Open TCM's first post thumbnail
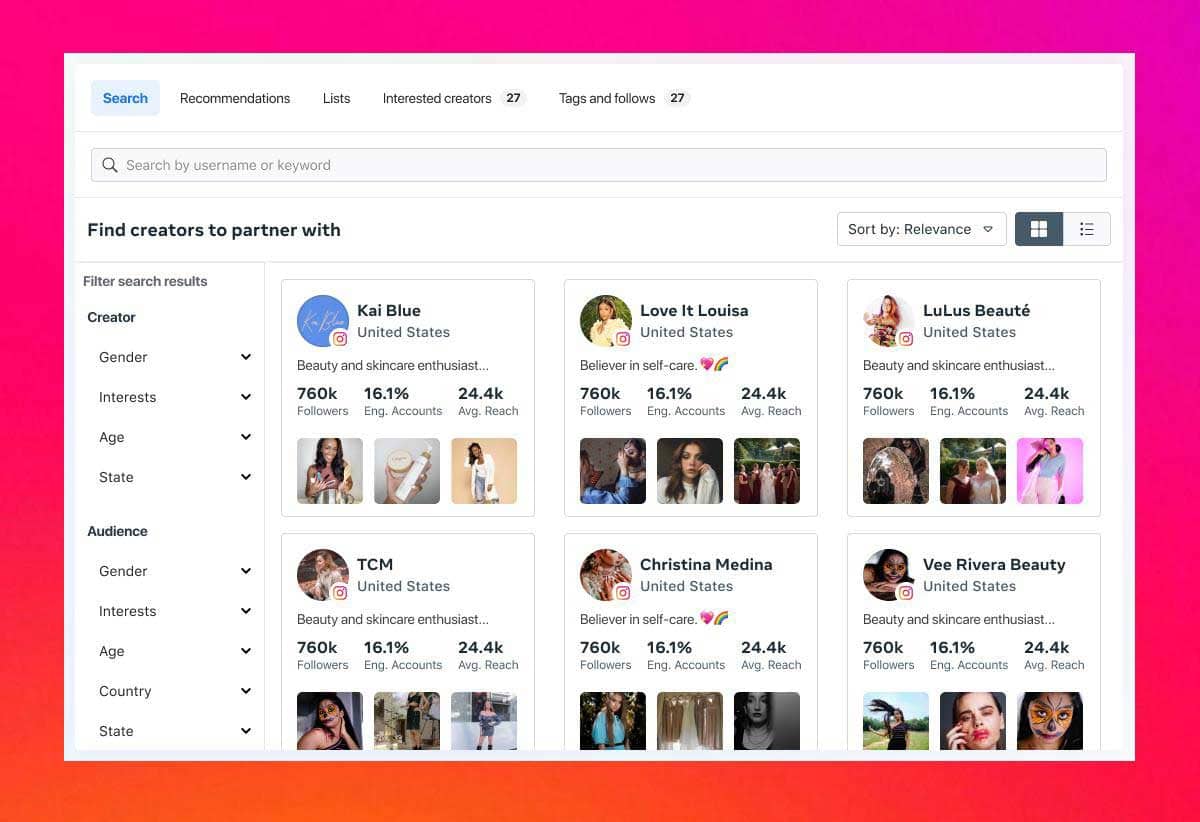Image resolution: width=1200 pixels, height=822 pixels. pos(330,721)
